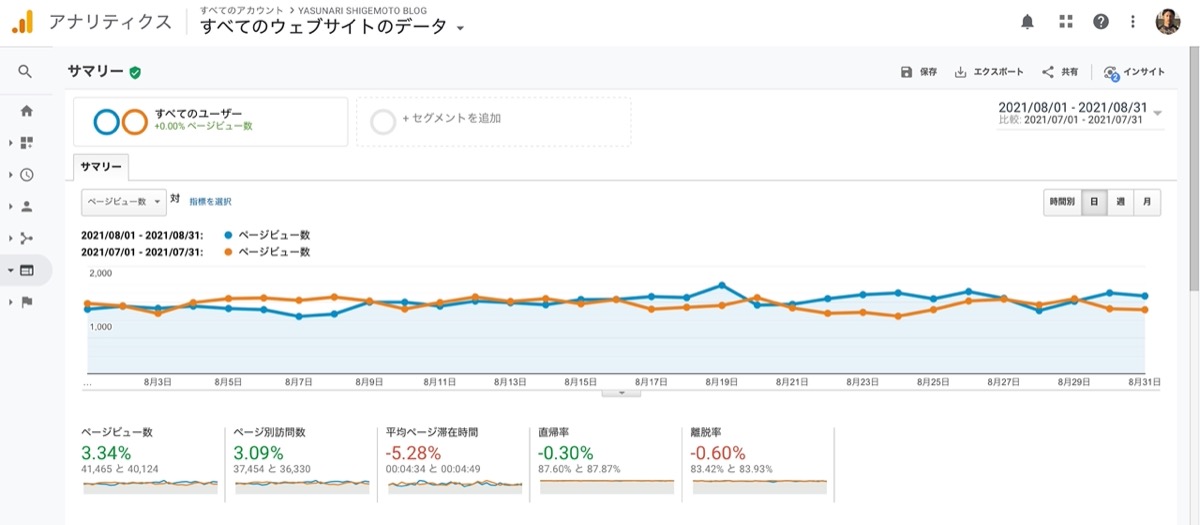Open the view selector dropdown arrow

[460, 28]
